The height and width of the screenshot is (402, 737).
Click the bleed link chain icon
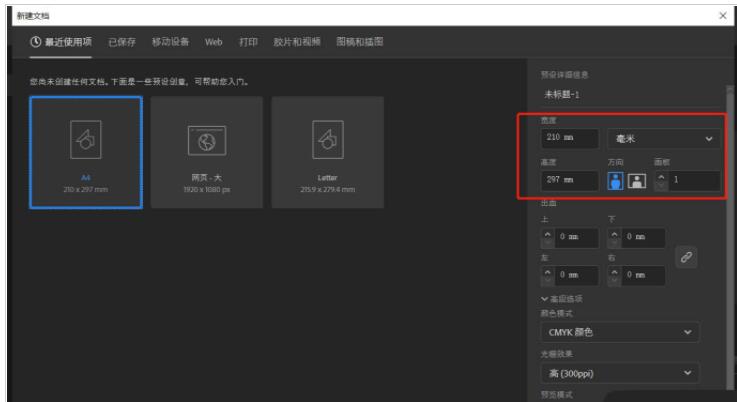point(688,255)
